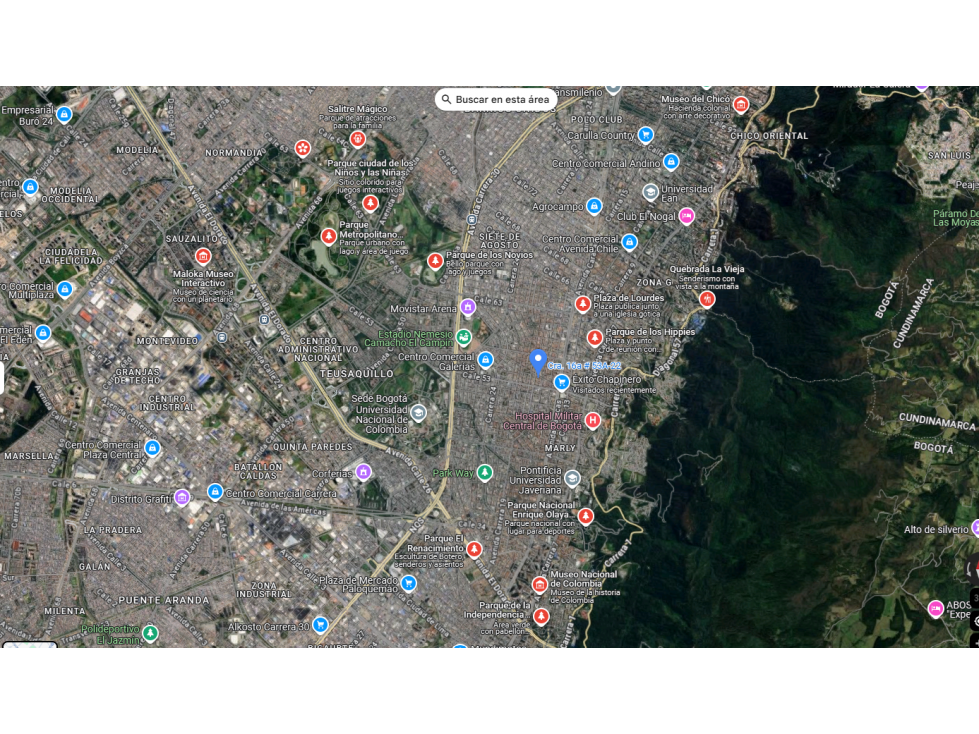This screenshot has height=734, width=979.
Task: Click the Parque Metropolitano tree pin
Action: pyautogui.click(x=328, y=236)
